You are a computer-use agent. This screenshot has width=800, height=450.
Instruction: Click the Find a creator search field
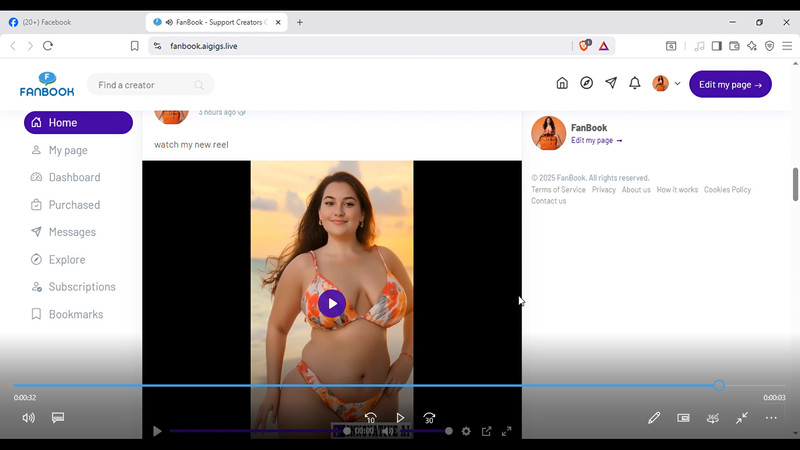(x=151, y=85)
